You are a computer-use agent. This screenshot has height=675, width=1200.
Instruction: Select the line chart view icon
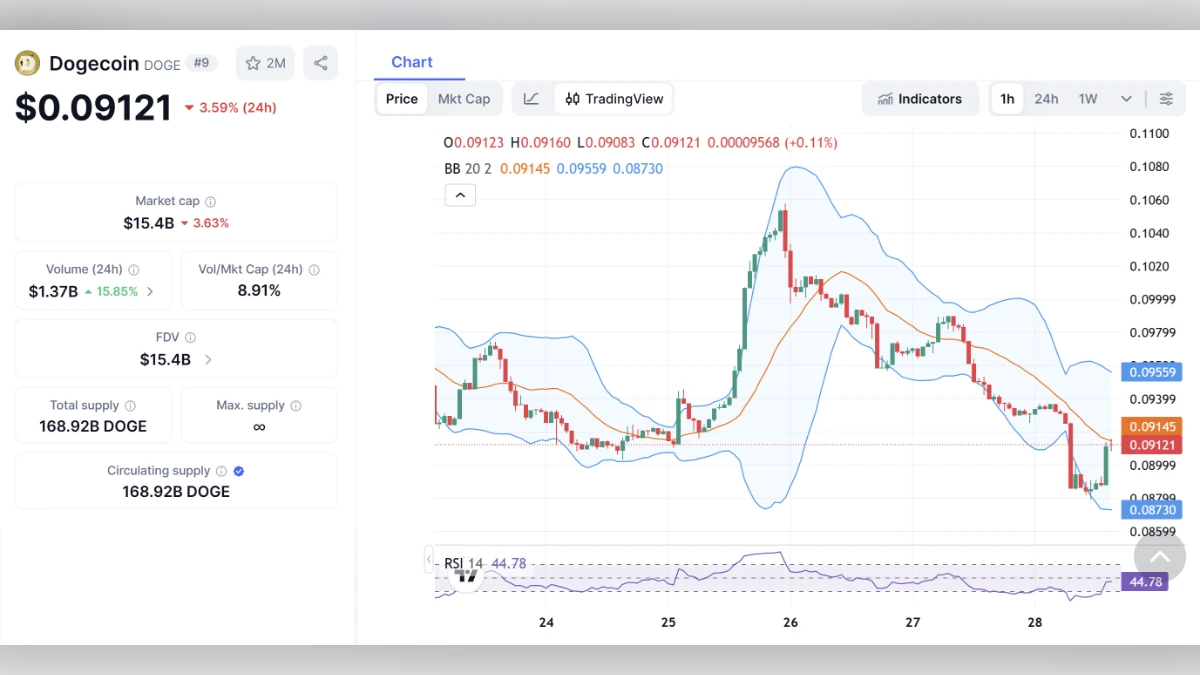[x=531, y=98]
